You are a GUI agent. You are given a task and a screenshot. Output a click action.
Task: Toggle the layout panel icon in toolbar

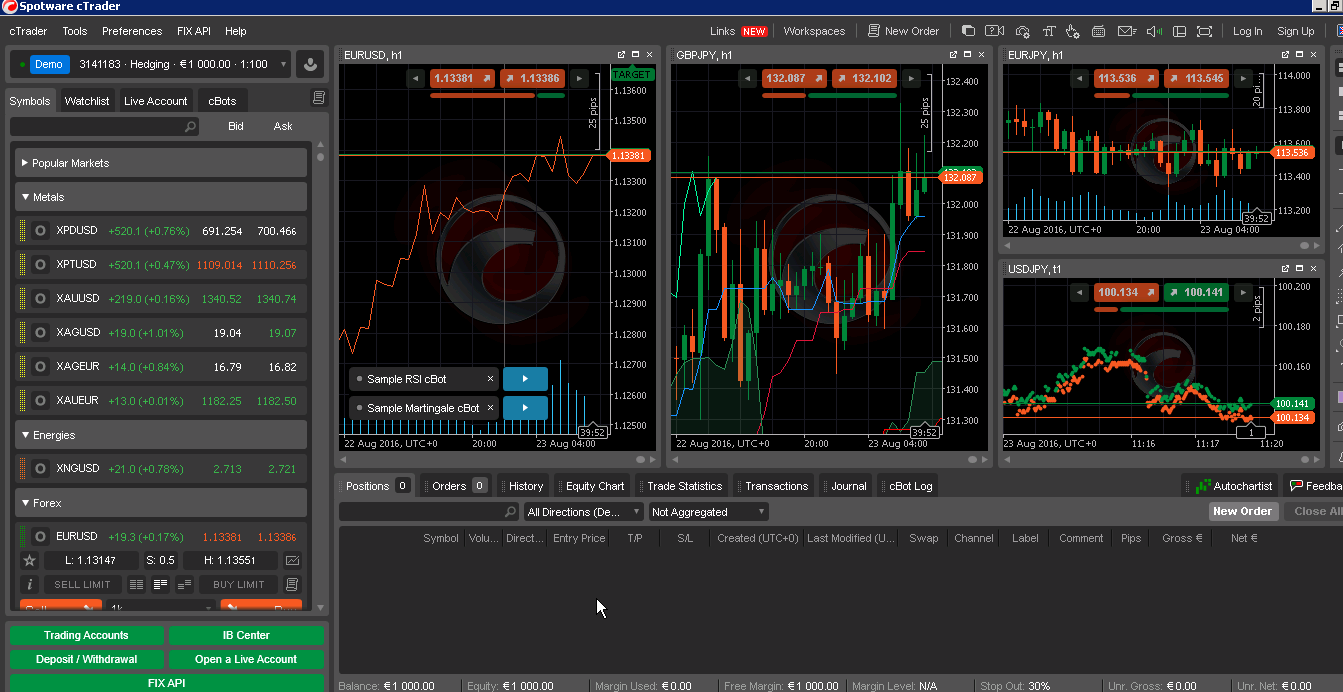point(1178,31)
